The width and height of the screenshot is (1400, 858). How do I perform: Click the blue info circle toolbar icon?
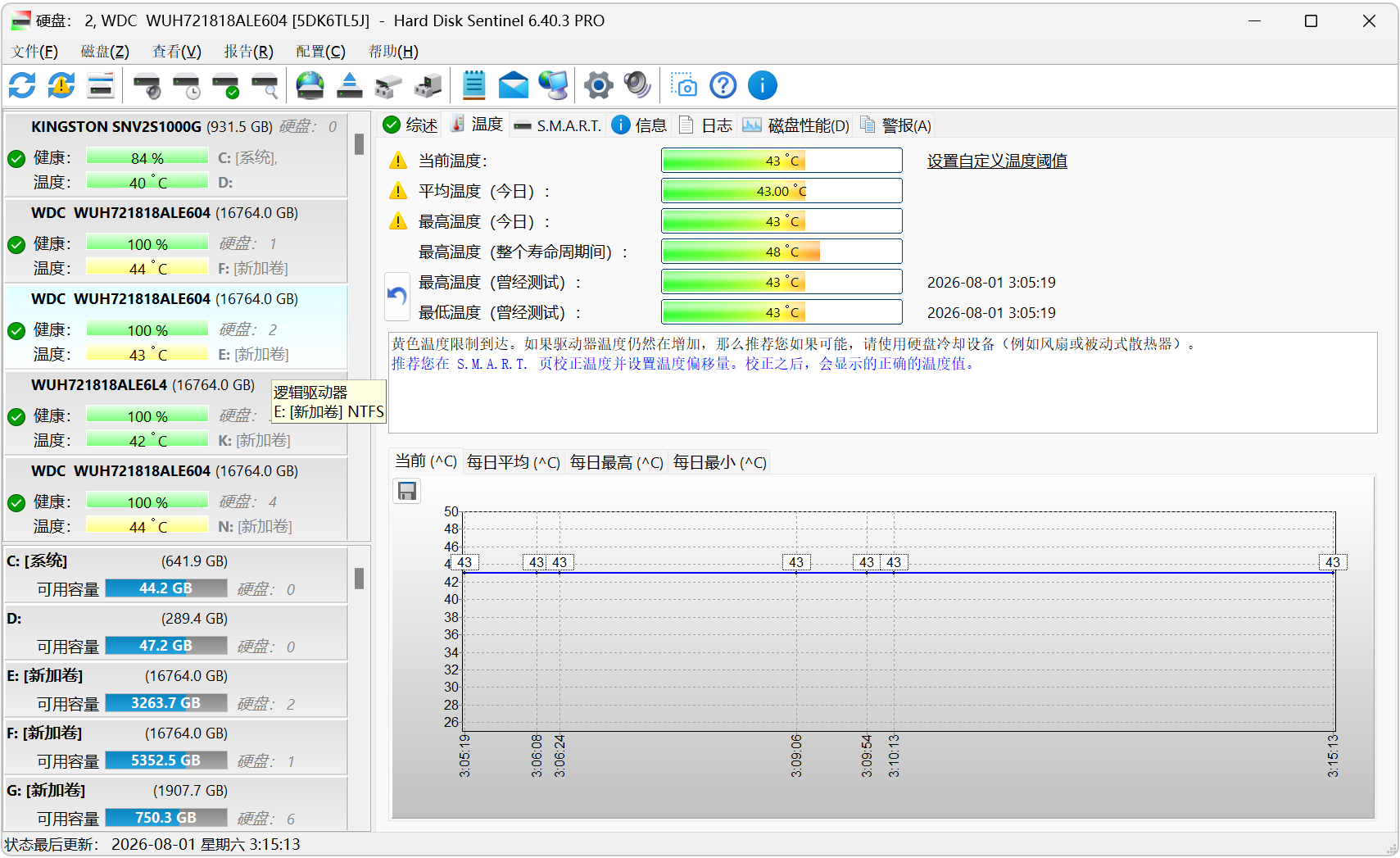tap(763, 85)
